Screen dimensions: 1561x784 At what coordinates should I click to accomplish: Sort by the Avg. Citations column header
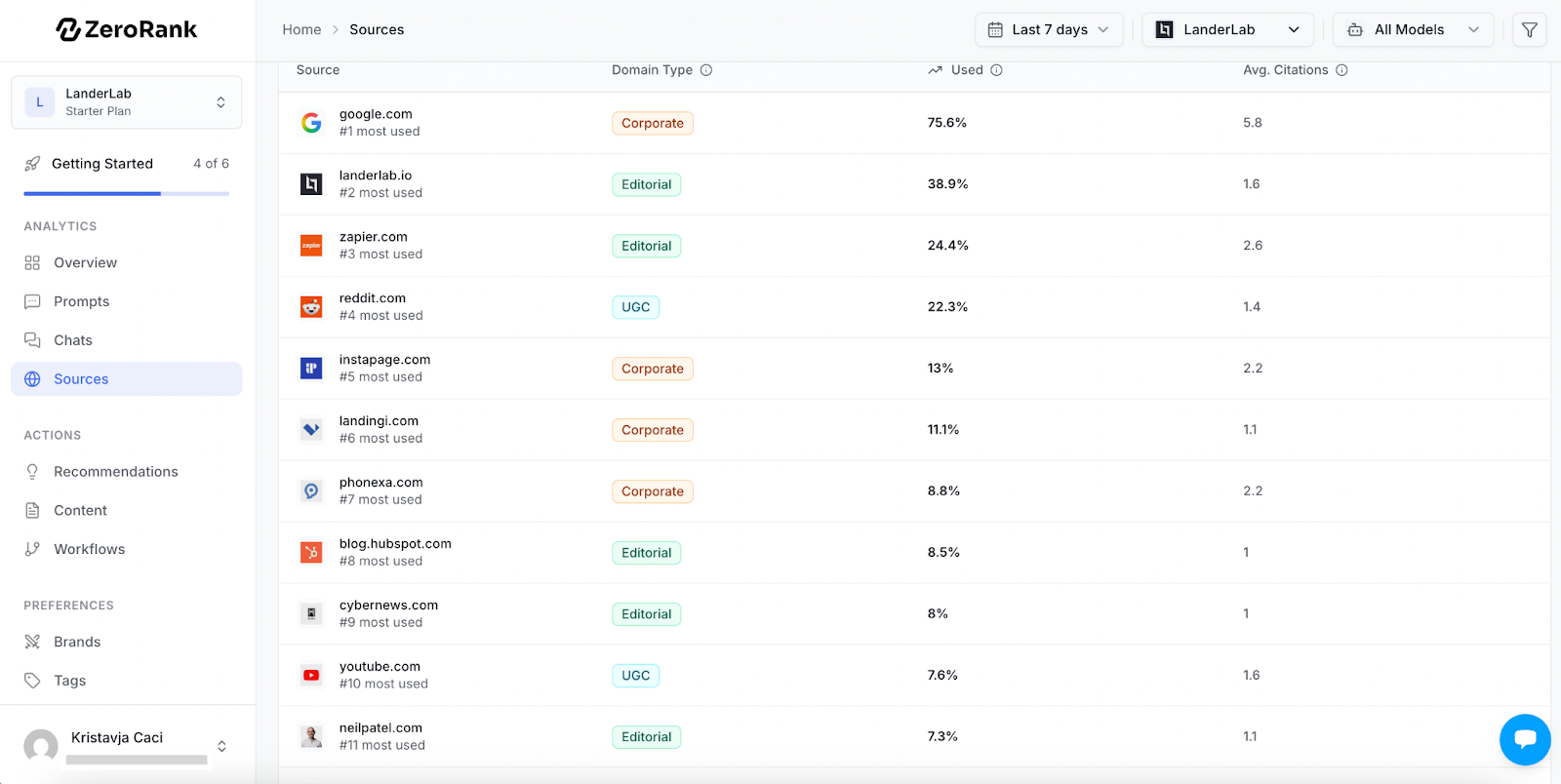click(x=1286, y=70)
